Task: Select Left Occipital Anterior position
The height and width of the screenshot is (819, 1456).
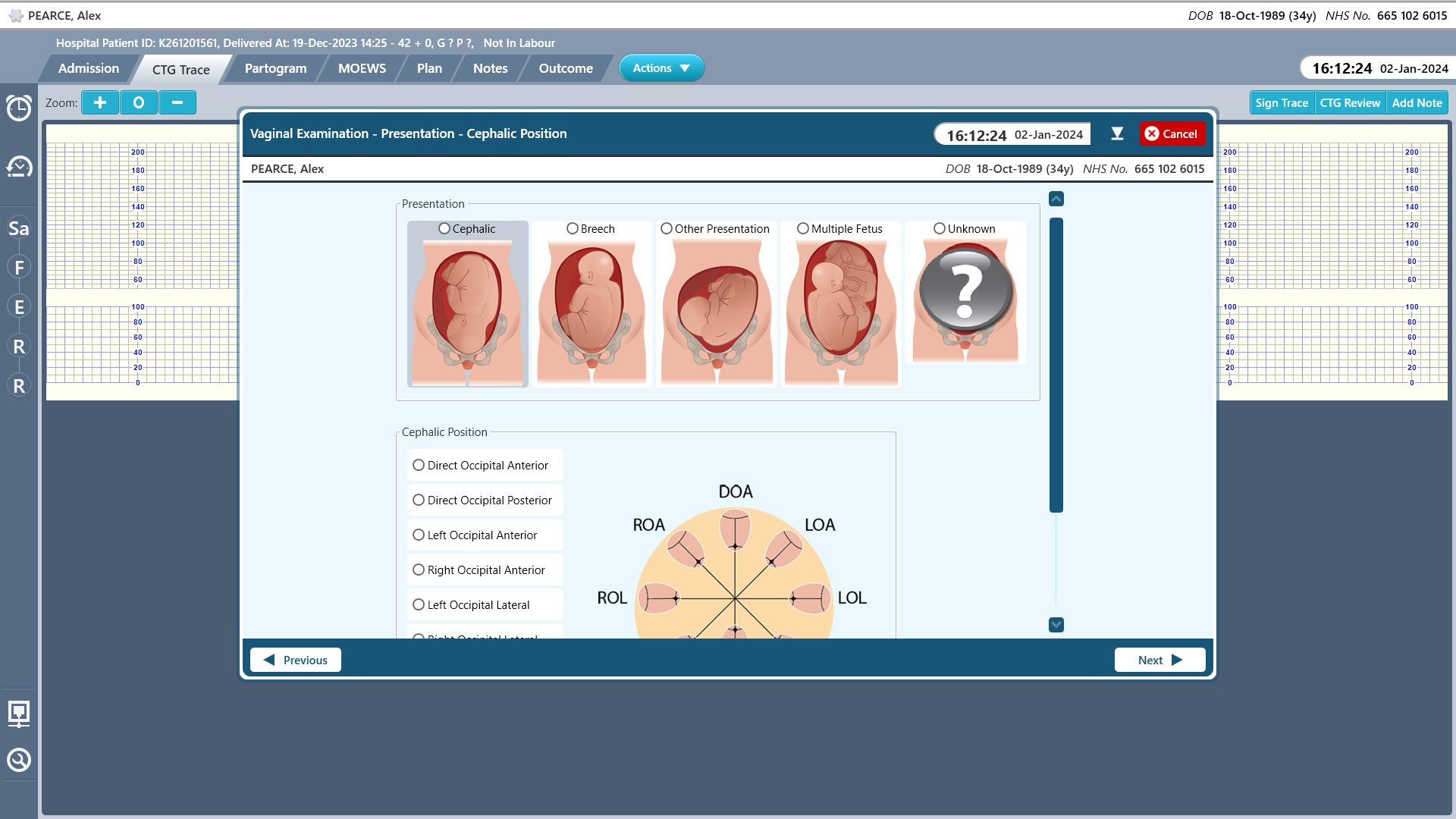Action: [x=485, y=535]
